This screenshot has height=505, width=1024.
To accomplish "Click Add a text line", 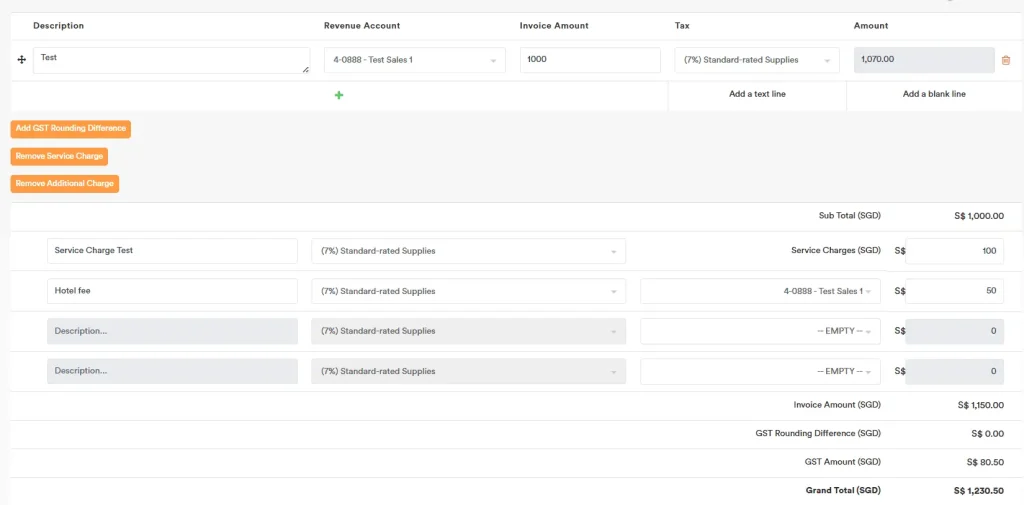I will click(x=757, y=94).
